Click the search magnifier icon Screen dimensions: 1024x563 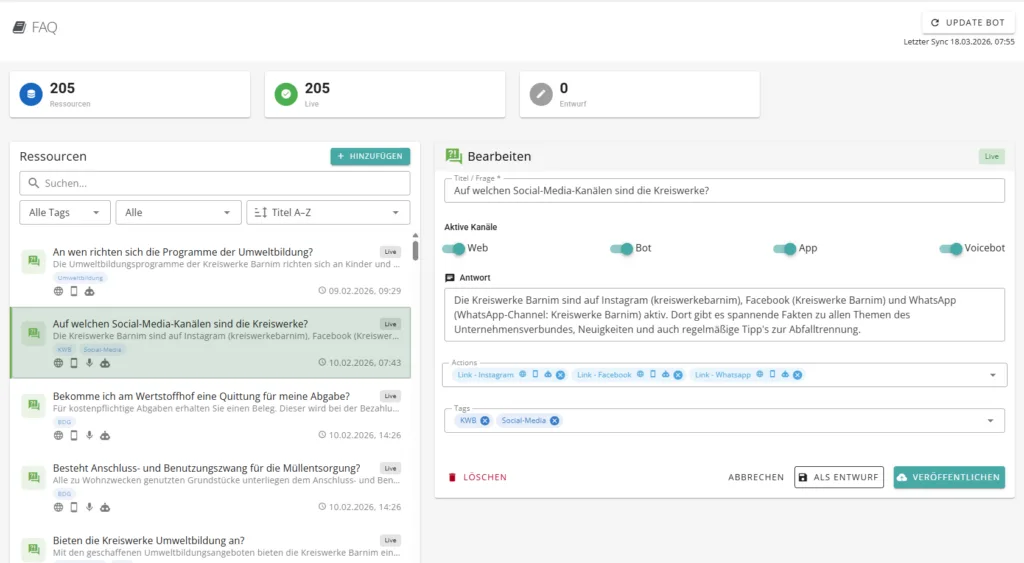(33, 184)
